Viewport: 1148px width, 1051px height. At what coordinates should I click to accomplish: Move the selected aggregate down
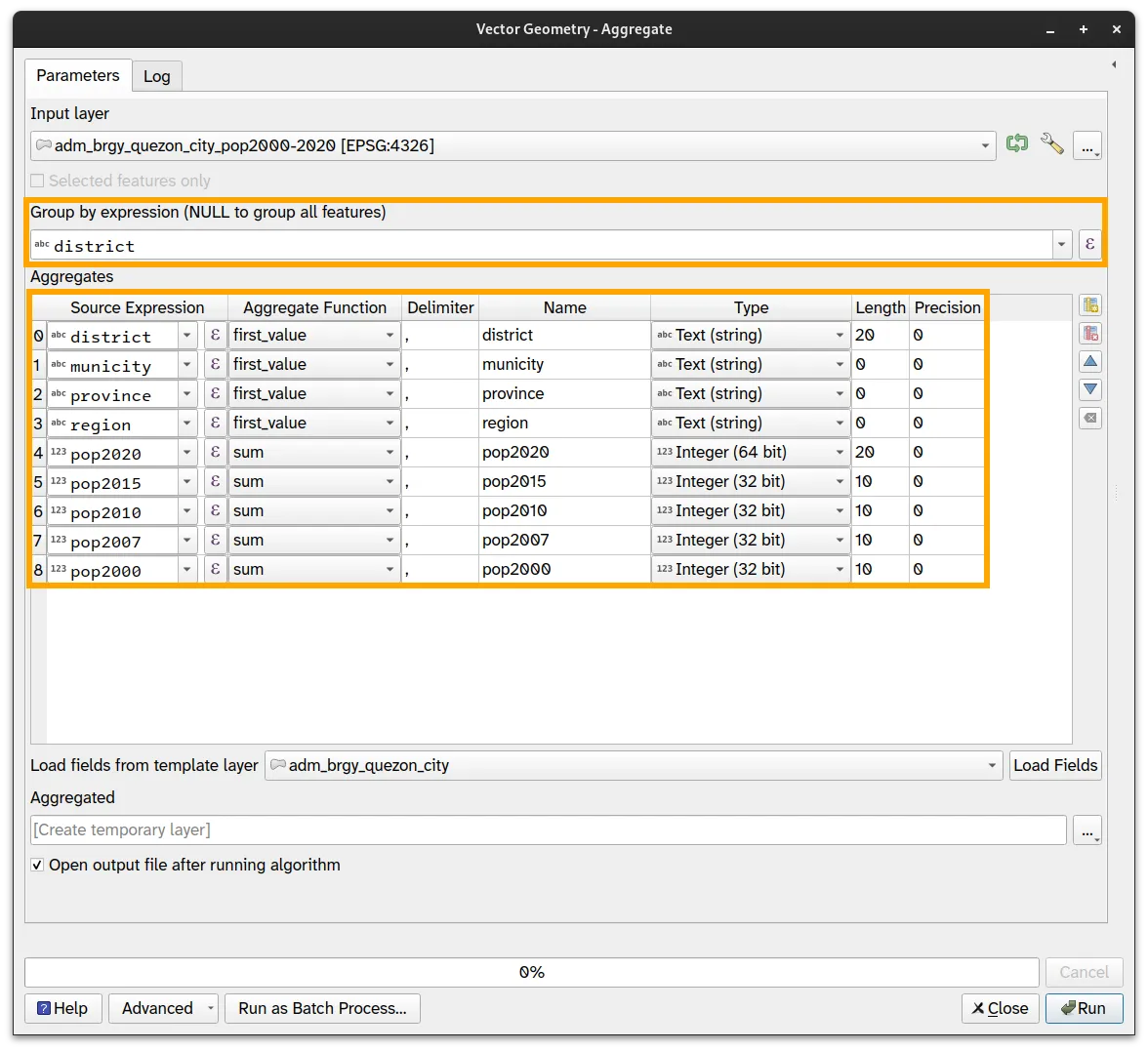pos(1090,388)
